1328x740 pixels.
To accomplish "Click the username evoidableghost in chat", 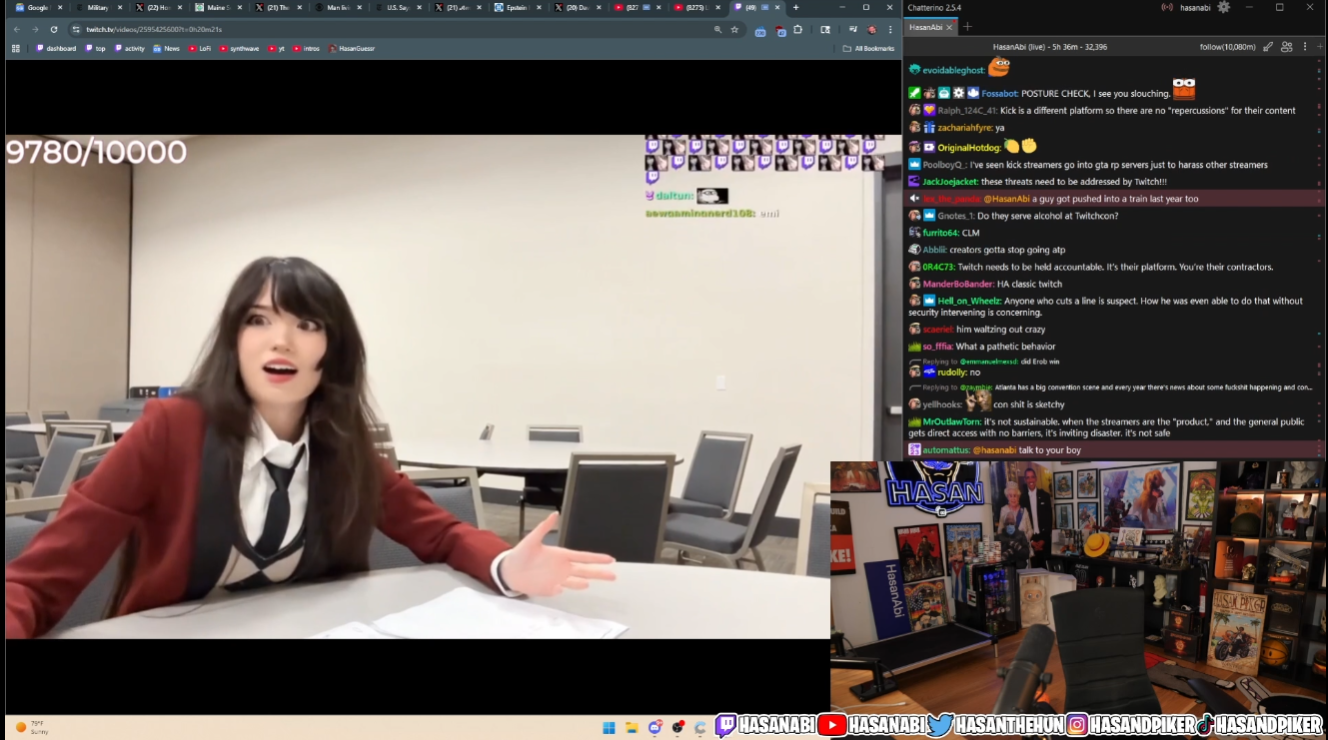I will 953,71.
